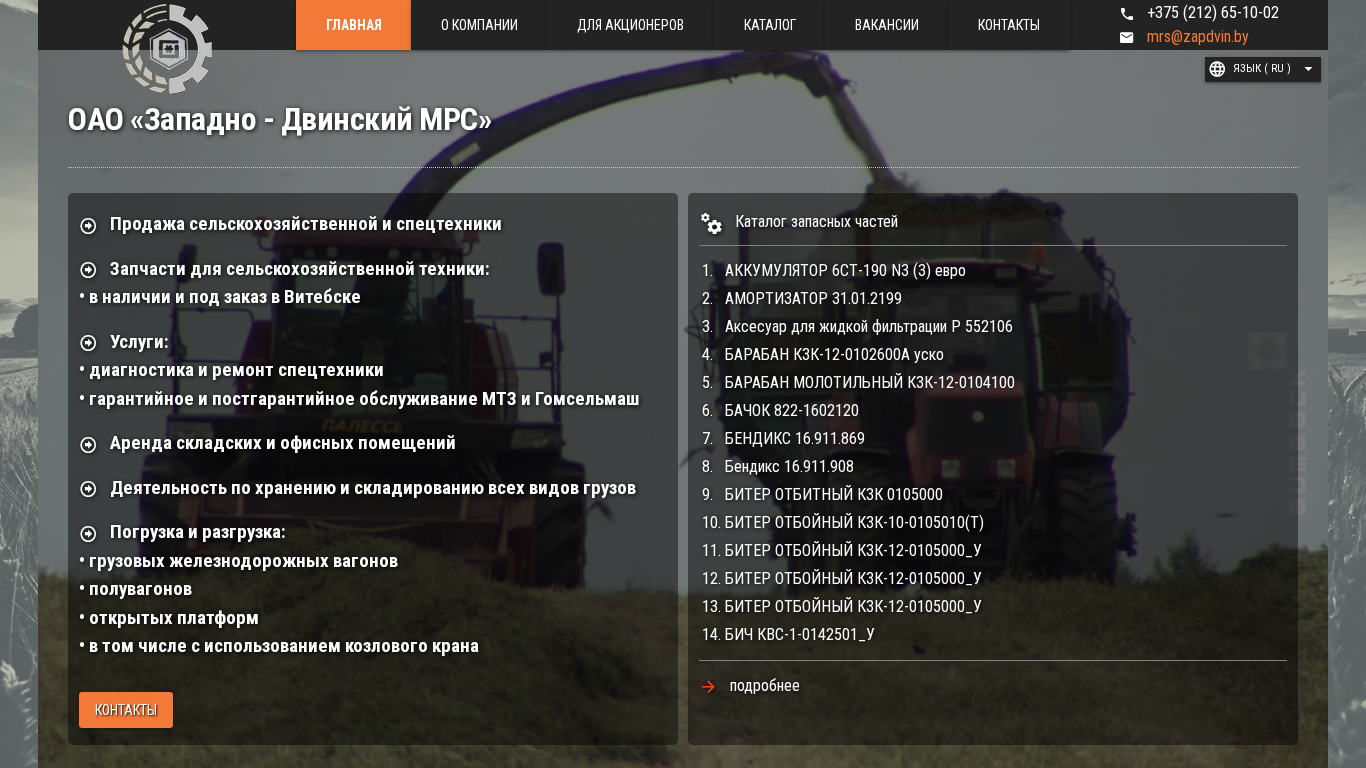Viewport: 1366px width, 768px height.
Task: Click arrow icon beside Услуги heading
Action: click(88, 343)
